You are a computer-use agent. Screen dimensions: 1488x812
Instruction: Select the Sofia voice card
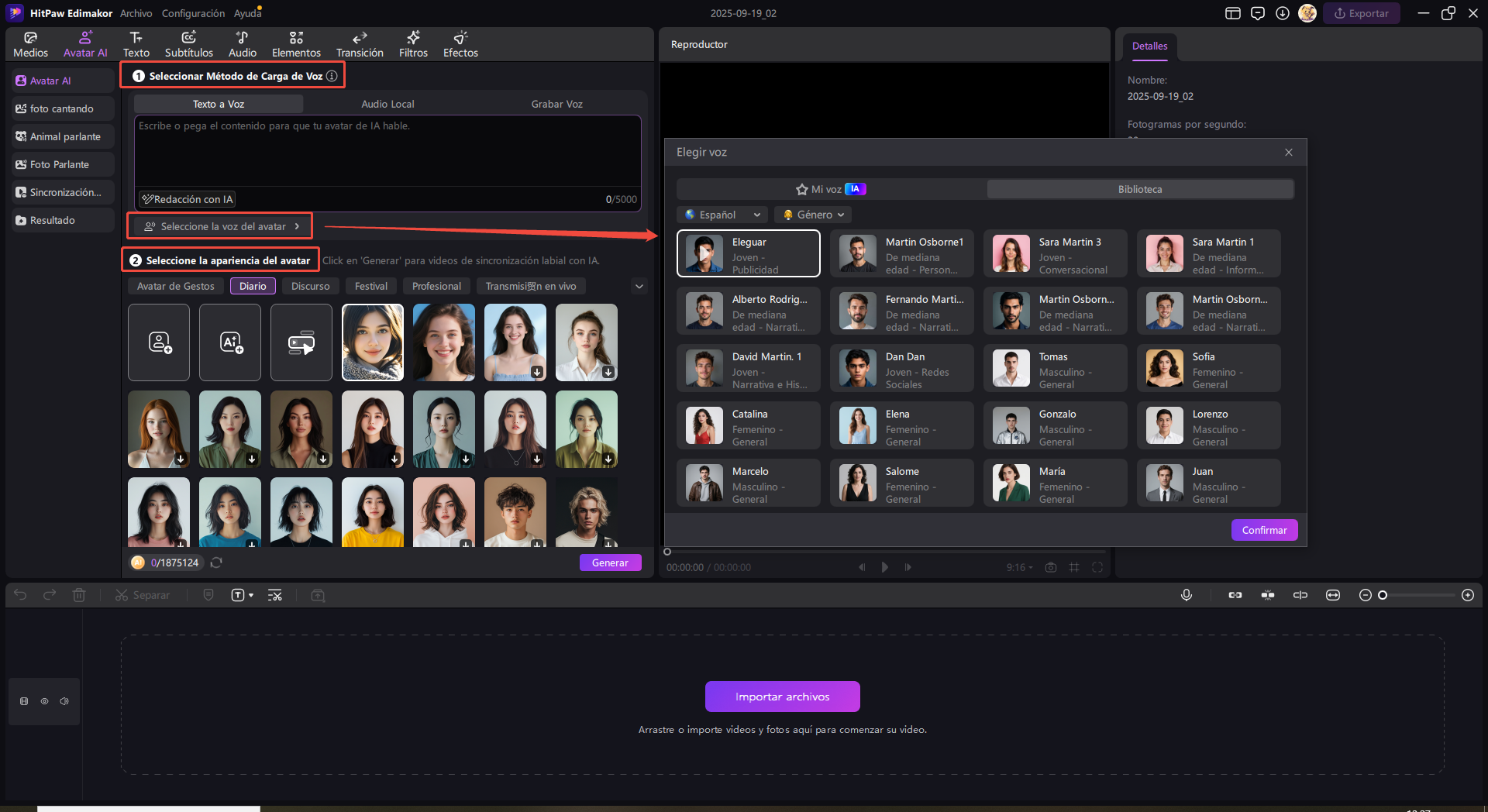tap(1208, 369)
